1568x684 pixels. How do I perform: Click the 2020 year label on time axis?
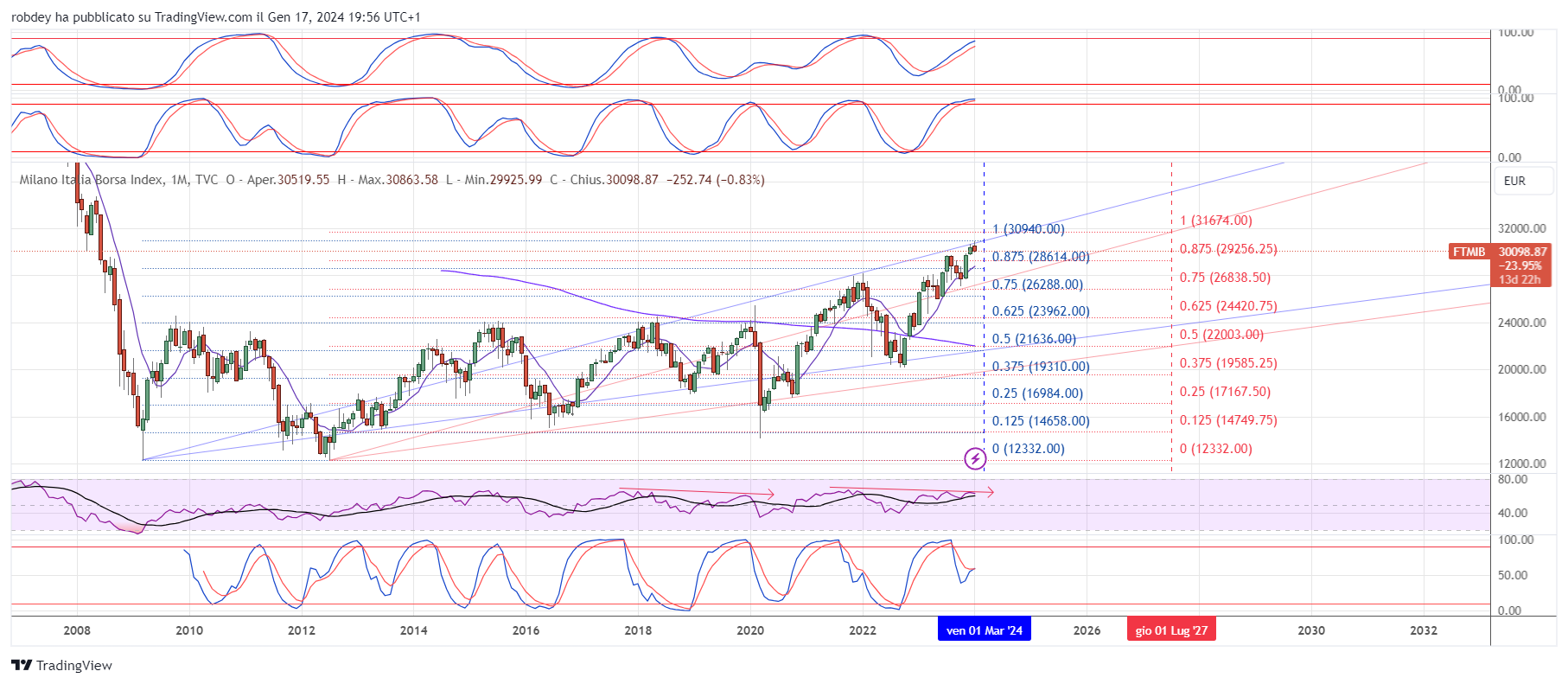(750, 630)
